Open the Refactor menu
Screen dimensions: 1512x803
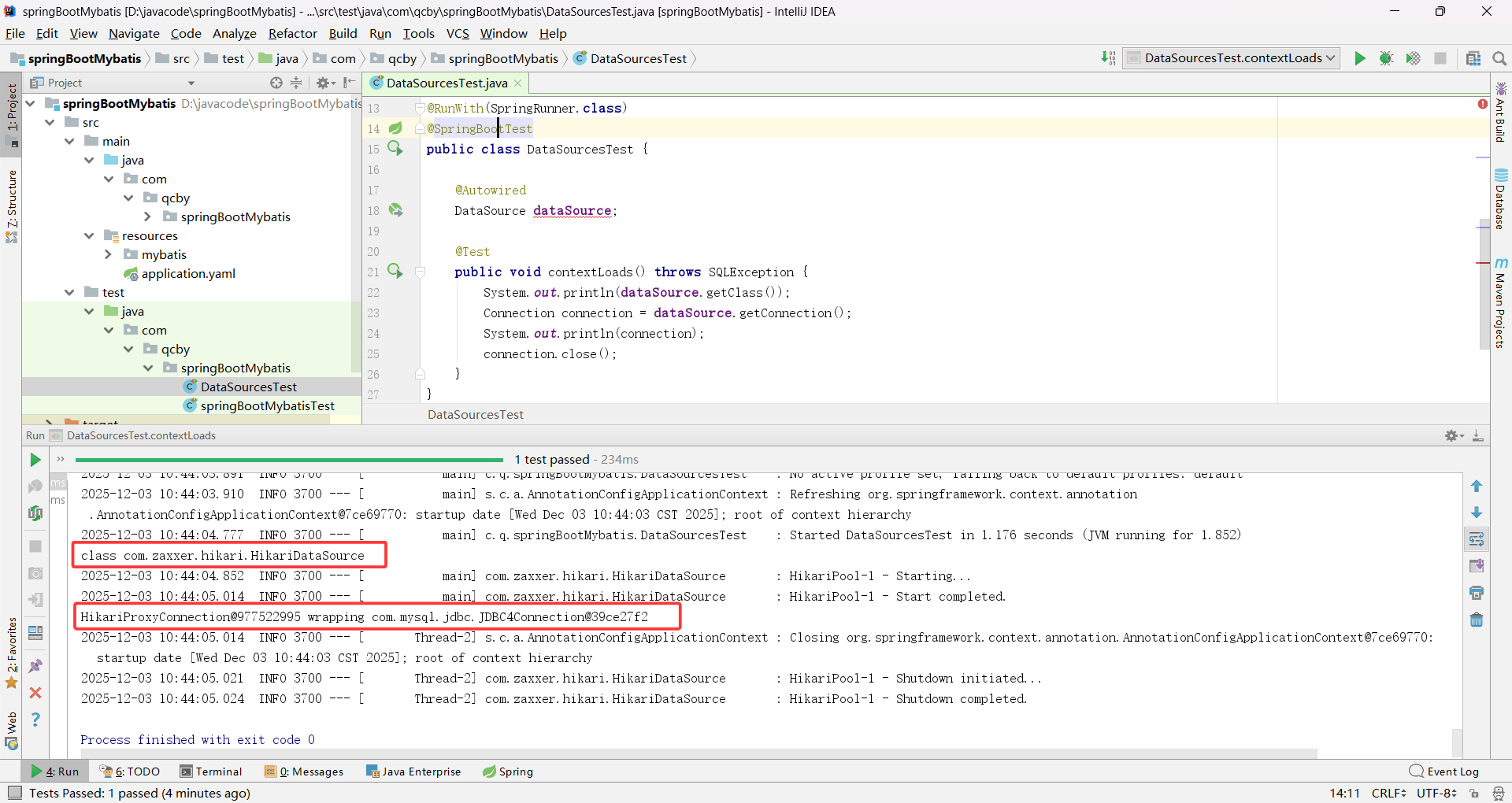pyautogui.click(x=292, y=33)
